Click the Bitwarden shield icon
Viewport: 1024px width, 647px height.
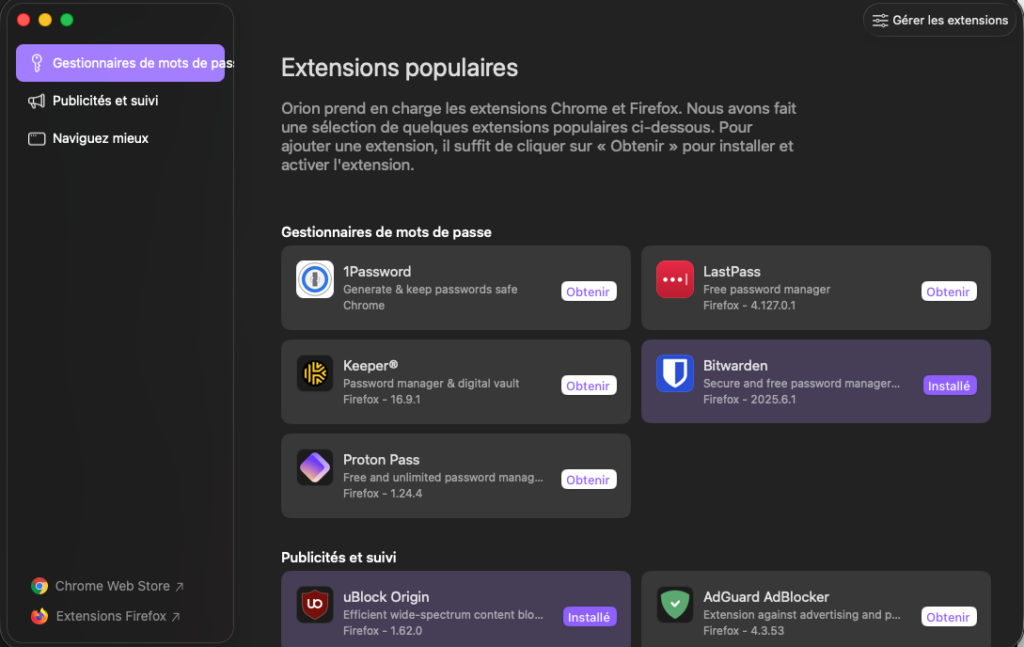pos(675,374)
